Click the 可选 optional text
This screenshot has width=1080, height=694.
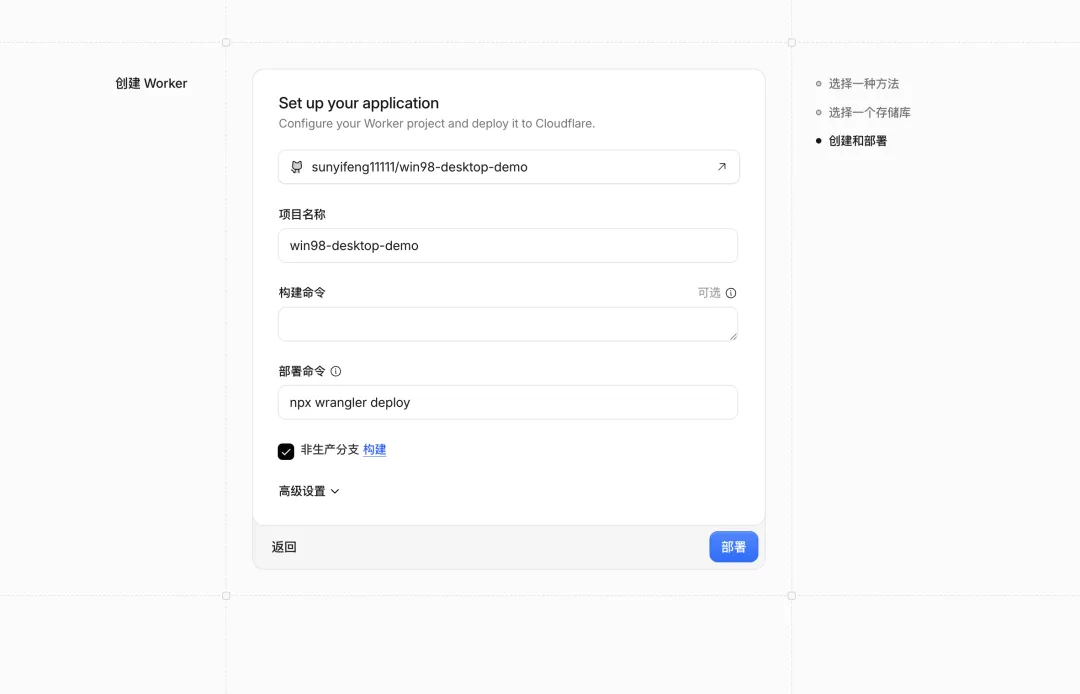tap(709, 293)
